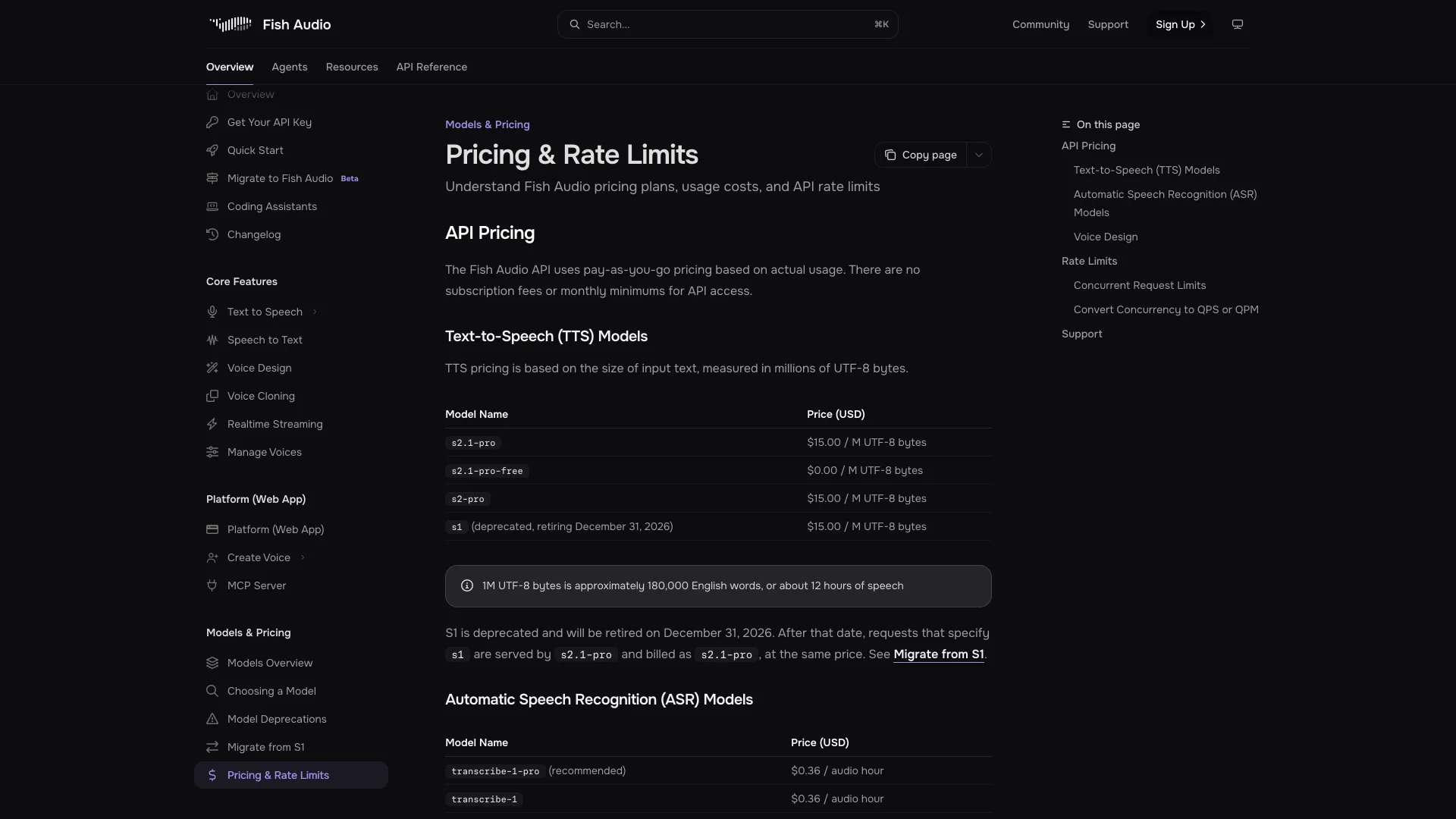The image size is (1456, 819).
Task: Click the plug icon beside MCP Server
Action: 212,585
